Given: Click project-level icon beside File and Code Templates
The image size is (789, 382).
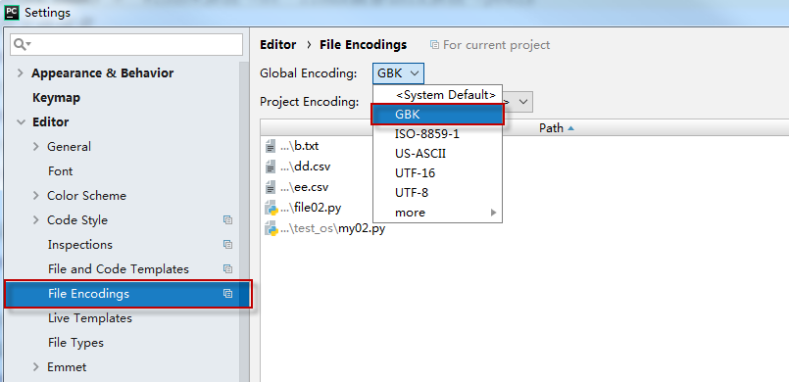Looking at the screenshot, I should (228, 269).
